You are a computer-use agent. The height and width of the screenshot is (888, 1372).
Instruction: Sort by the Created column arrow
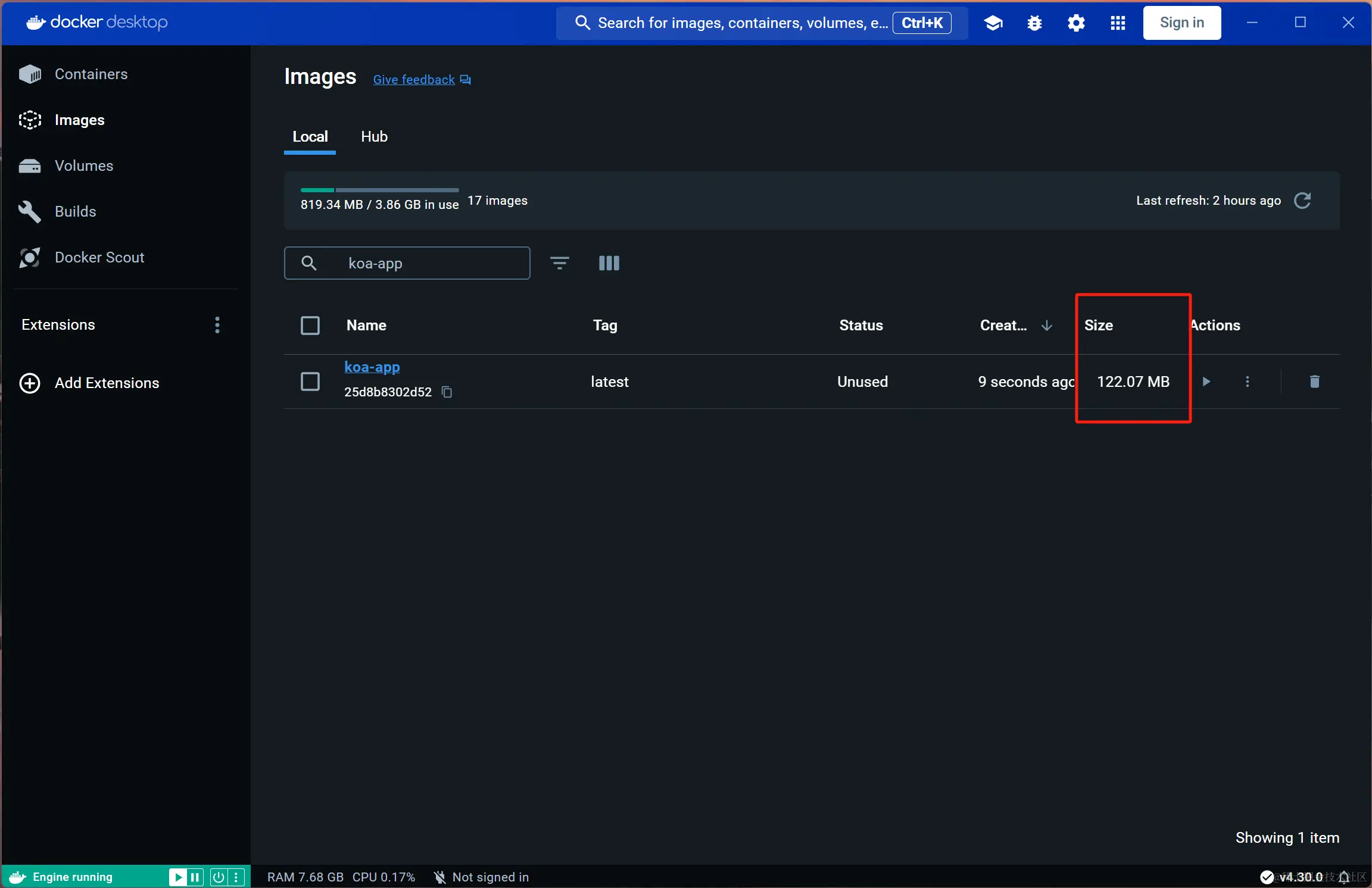[x=1046, y=326]
